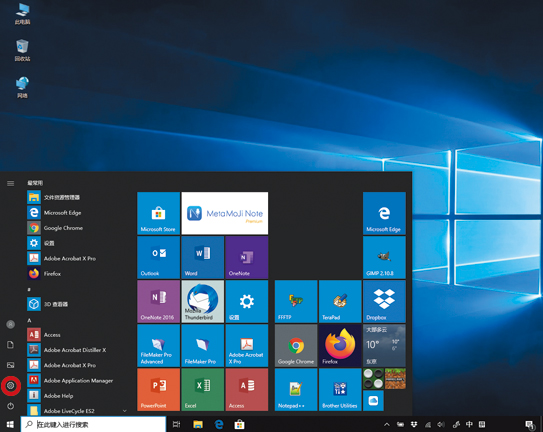The image size is (543, 432).
Task: Show hidden system tray icons
Action: tap(387, 424)
